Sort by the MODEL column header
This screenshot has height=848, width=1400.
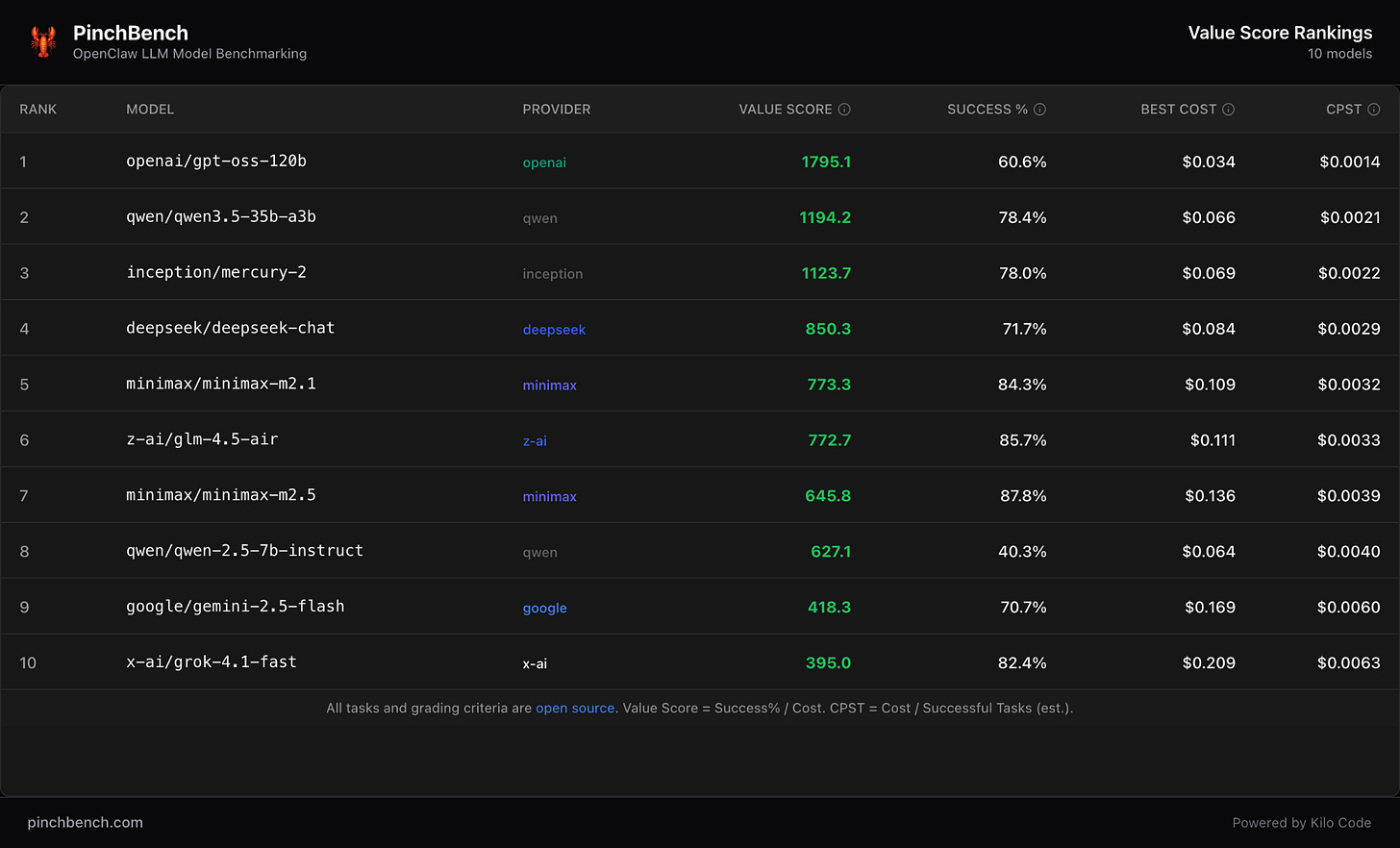150,110
